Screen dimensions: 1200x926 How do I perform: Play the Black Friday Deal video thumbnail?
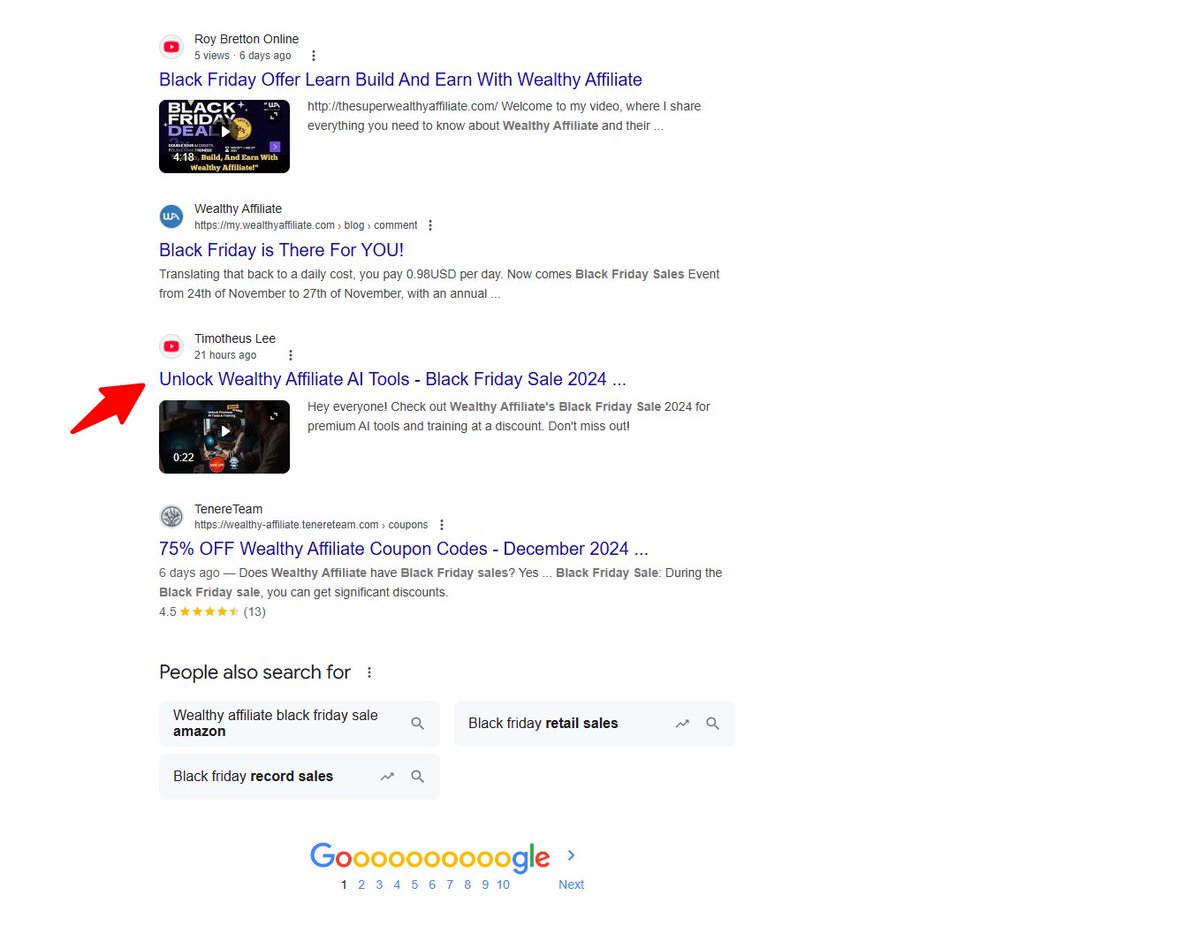point(224,136)
